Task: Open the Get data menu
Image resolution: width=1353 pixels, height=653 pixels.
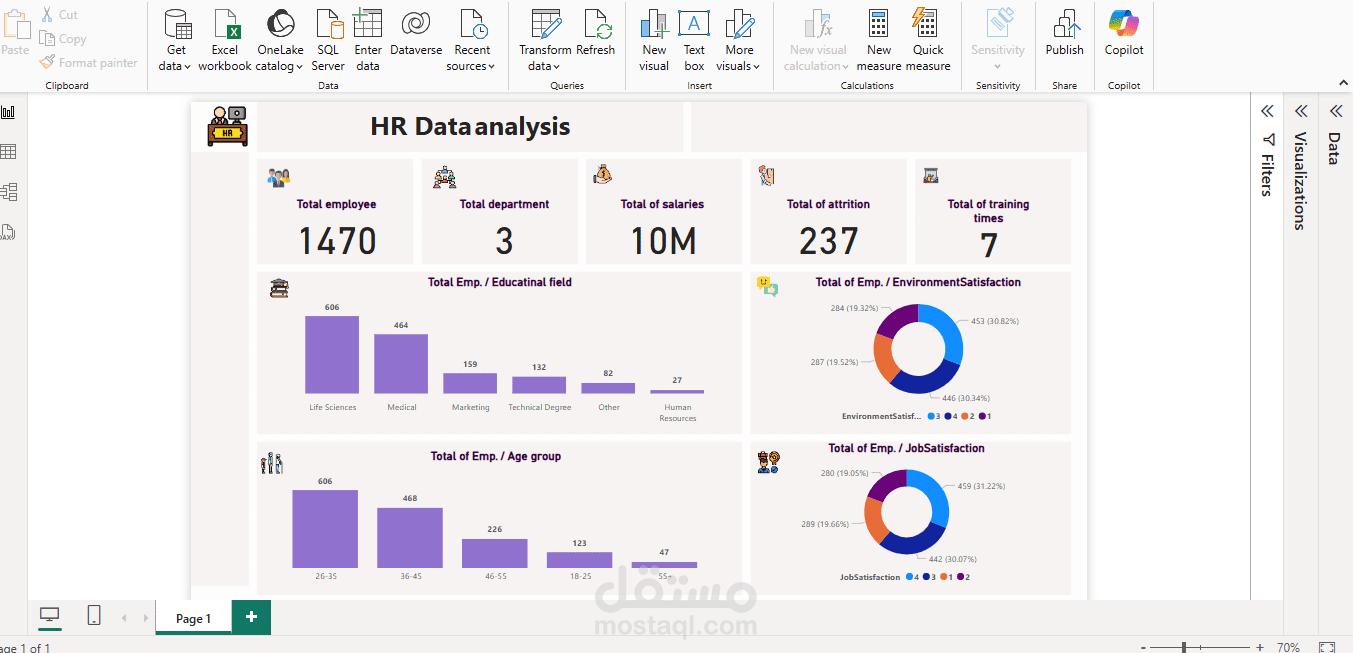Action: coord(177,40)
